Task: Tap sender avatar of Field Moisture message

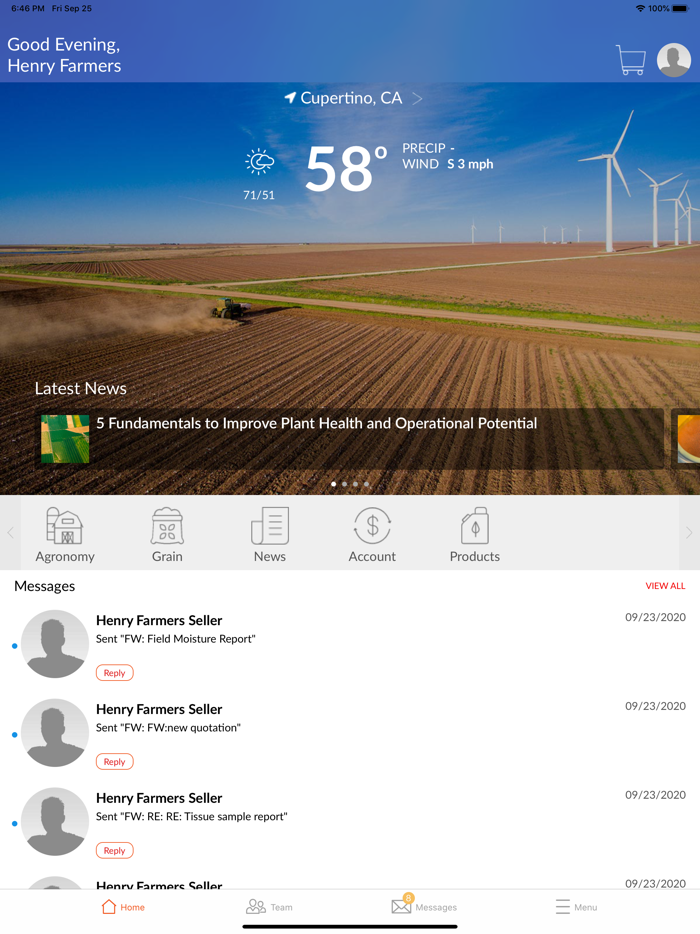Action: pos(55,644)
